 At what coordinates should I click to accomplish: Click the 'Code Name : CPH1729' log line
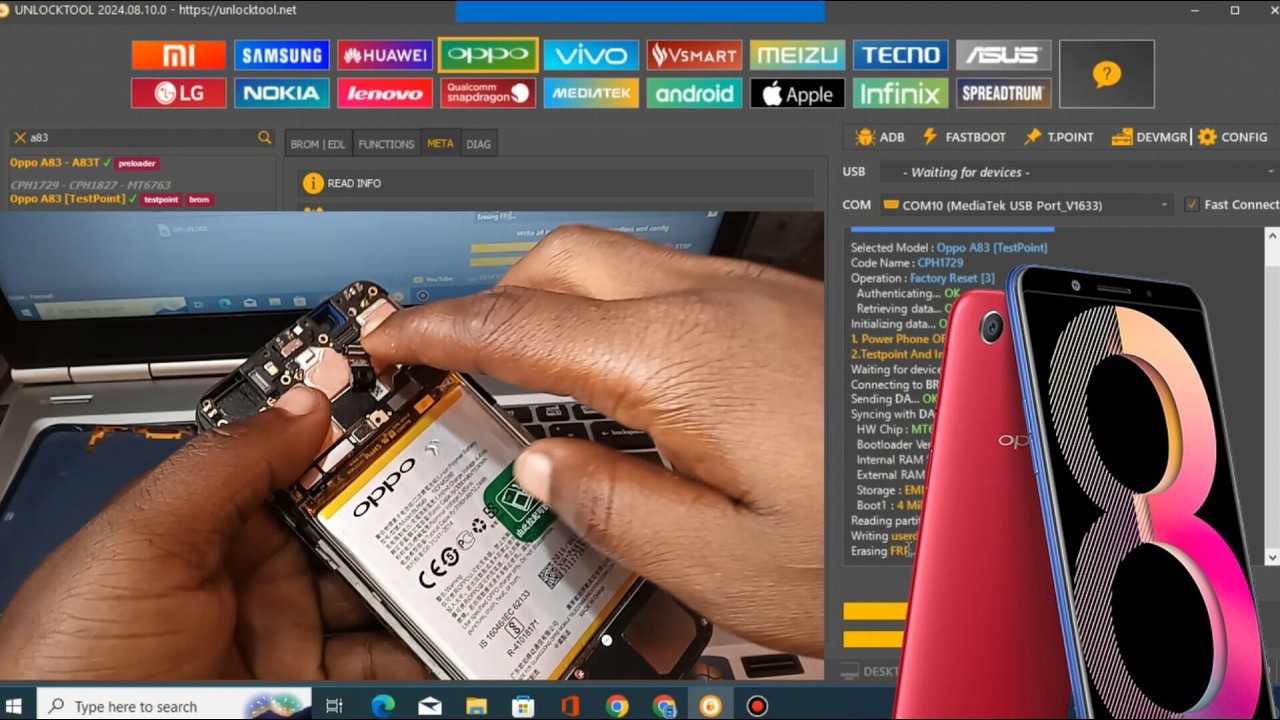[907, 263]
